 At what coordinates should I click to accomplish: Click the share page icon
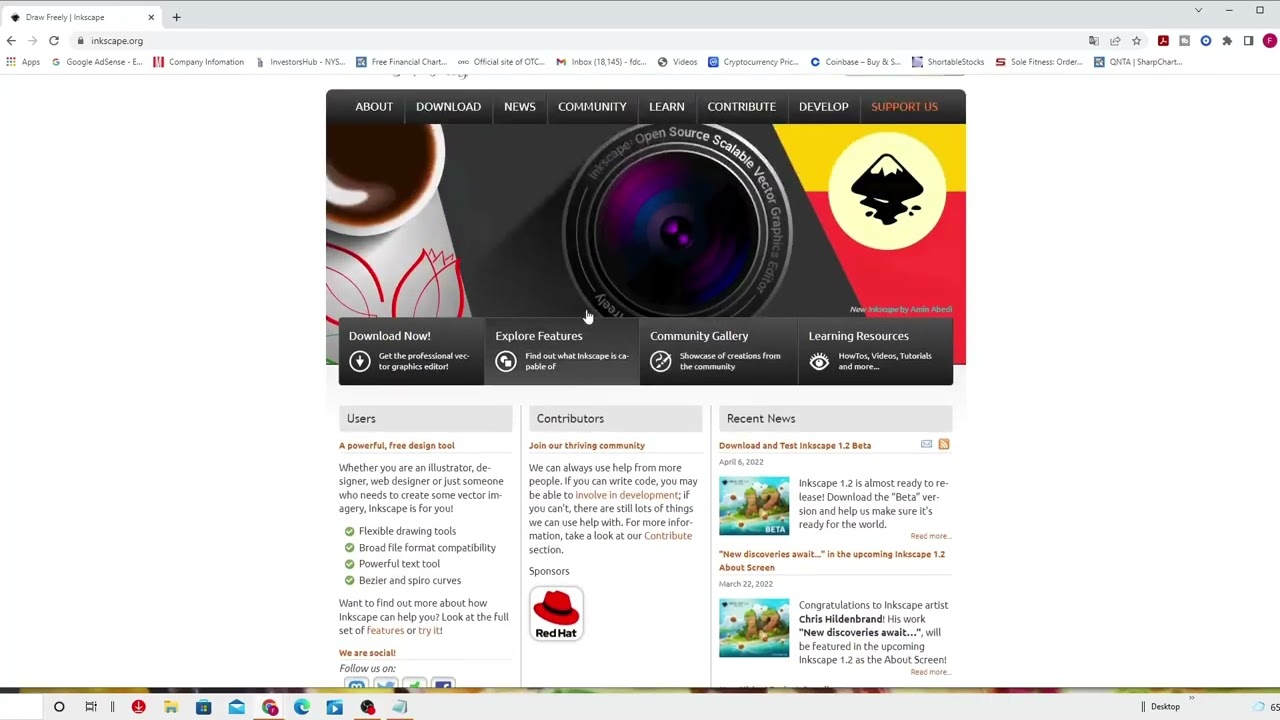1115,41
